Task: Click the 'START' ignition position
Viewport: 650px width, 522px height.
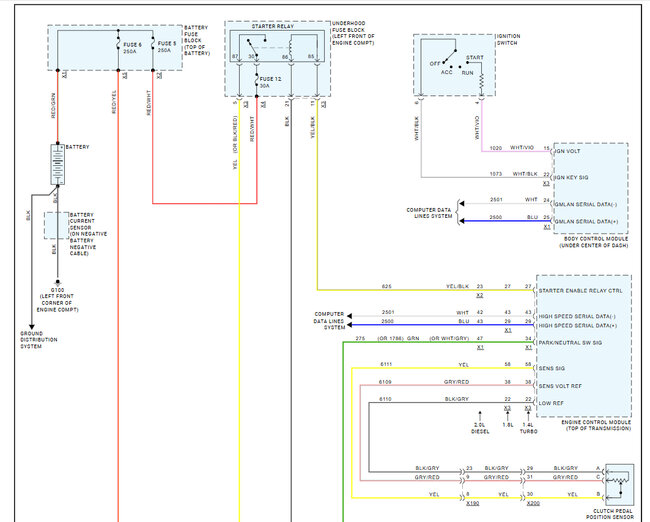Action: point(475,58)
